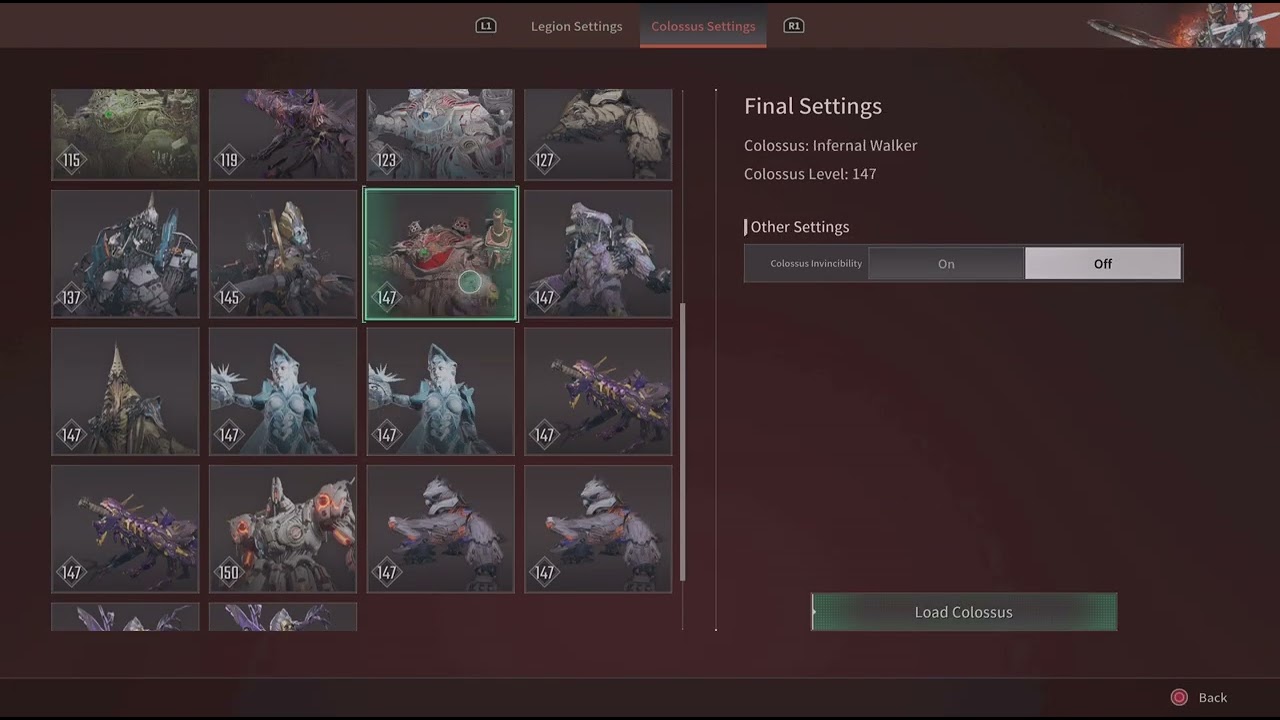
Task: Pick the level 145 colossus thumbnail
Action: click(283, 254)
